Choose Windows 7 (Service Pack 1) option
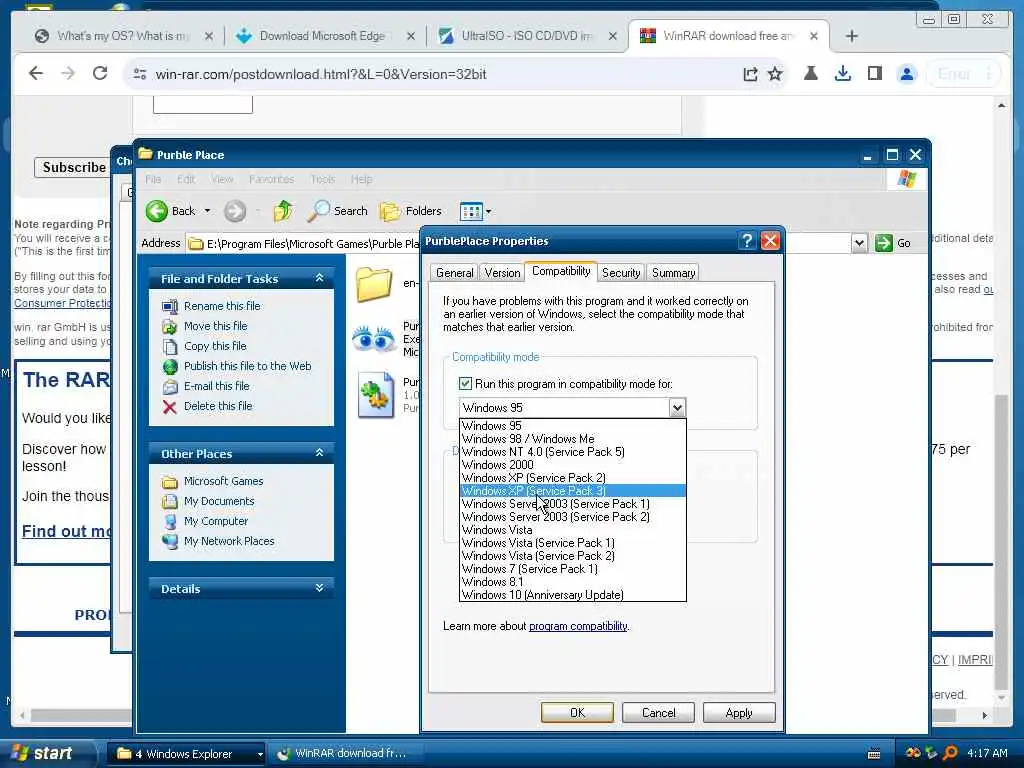Screen dimensions: 1024x768 [572, 569]
